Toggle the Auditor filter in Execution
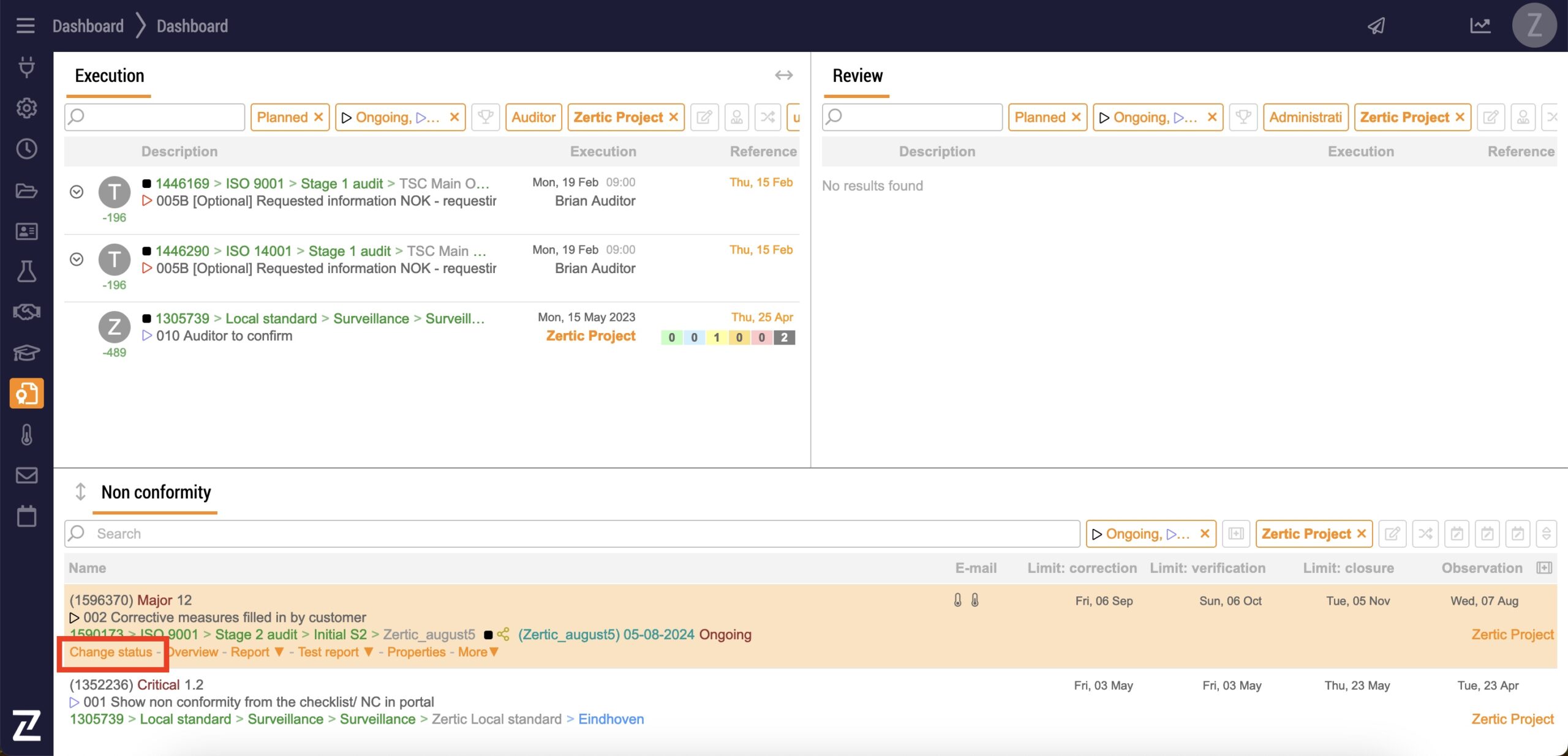The height and width of the screenshot is (756, 1568). [533, 117]
